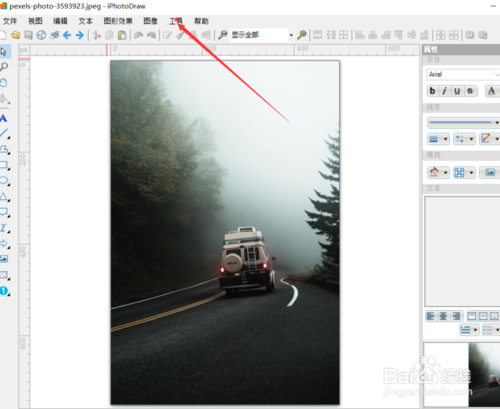Select the zoom magnifier tool in left toolbox
Screen dimensions: 500x409
click(4, 67)
